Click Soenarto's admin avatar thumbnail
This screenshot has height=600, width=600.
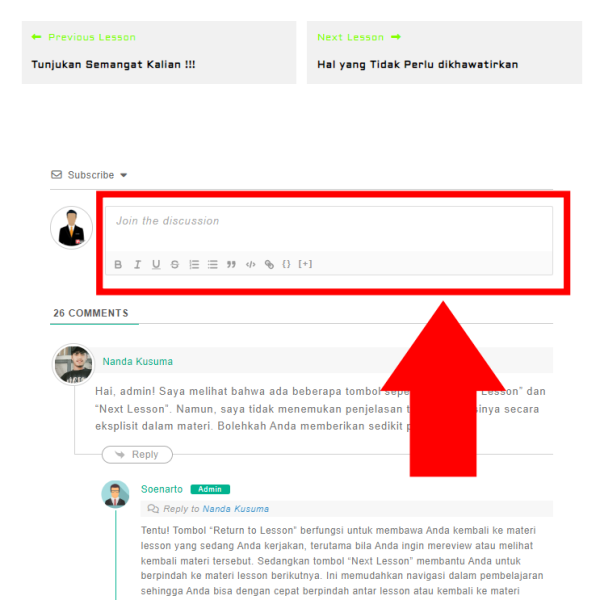(115, 494)
